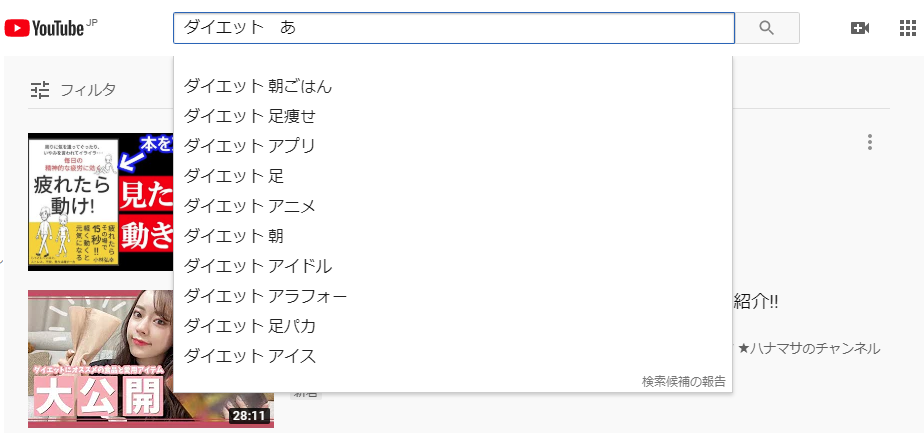The width and height of the screenshot is (924, 433).
Task: Open the 疲れたら動け video thumbnail
Action: 101,202
